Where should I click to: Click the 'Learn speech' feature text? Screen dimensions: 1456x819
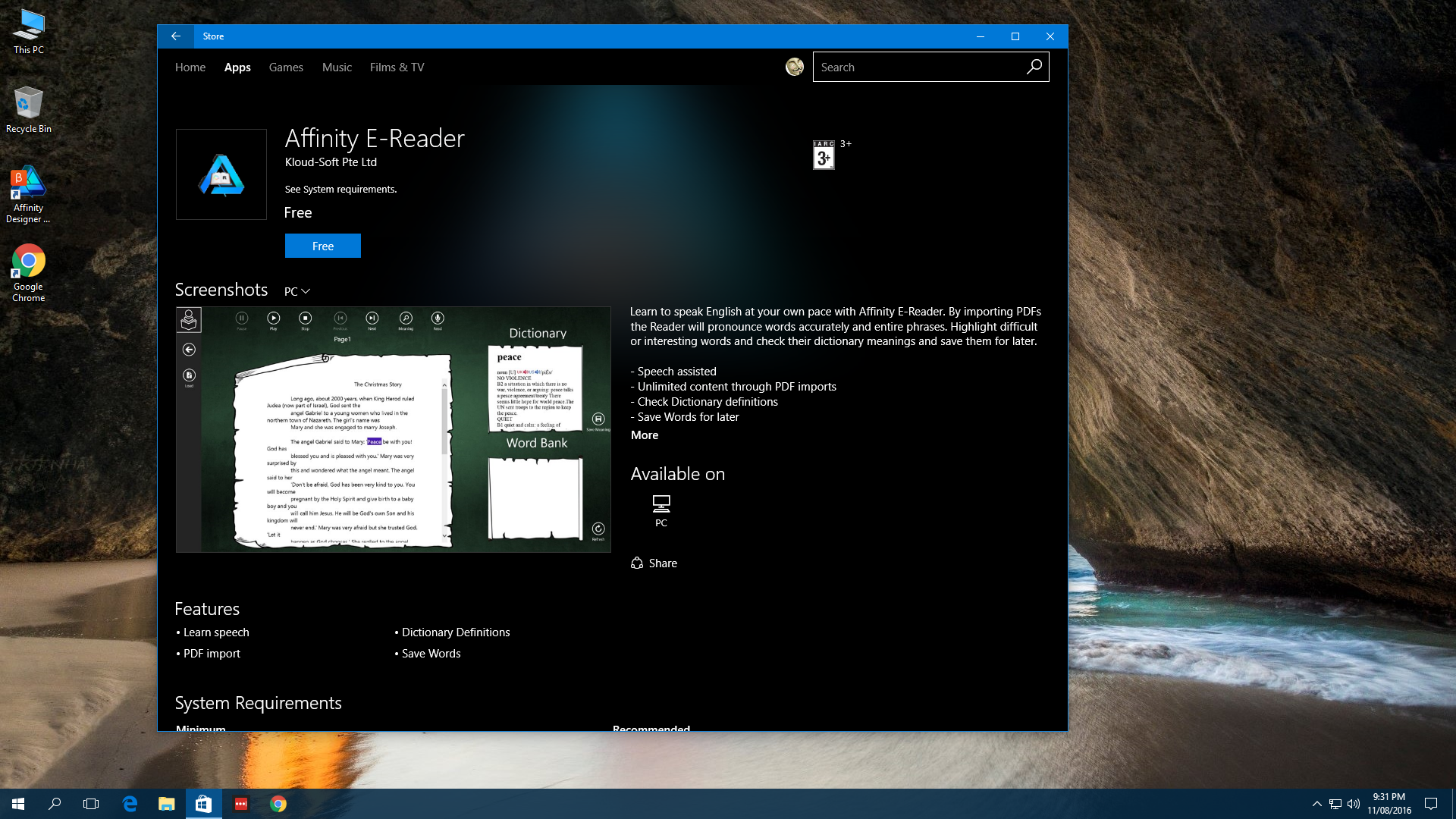(x=216, y=632)
